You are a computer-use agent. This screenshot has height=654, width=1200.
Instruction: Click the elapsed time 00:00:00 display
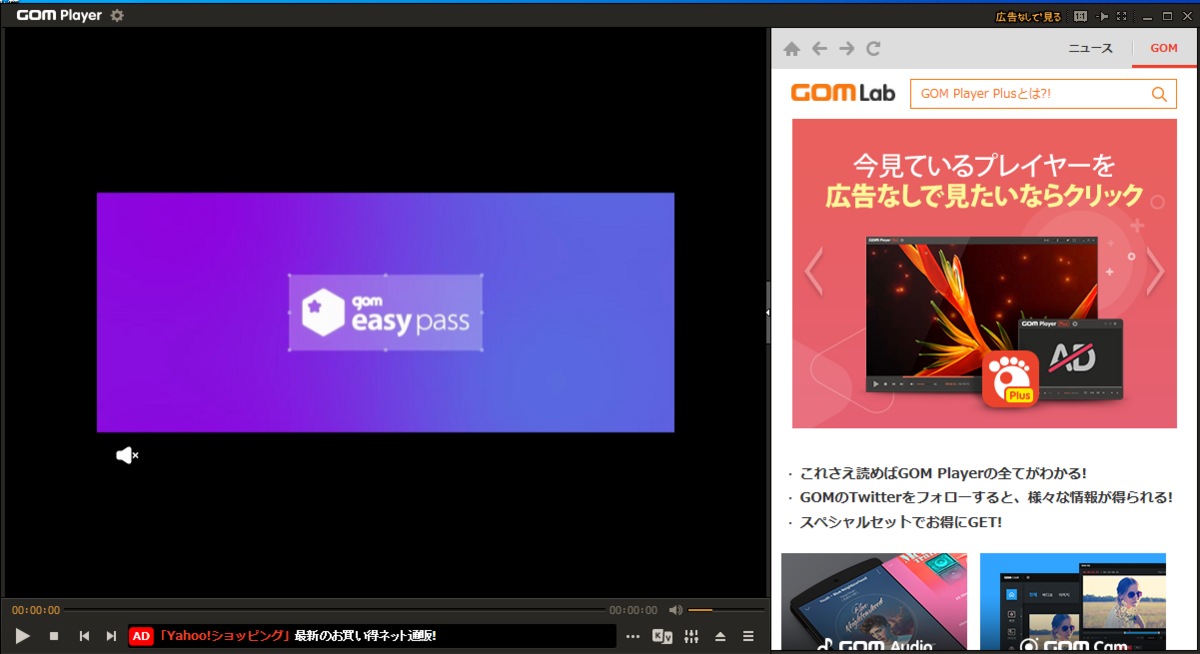pyautogui.click(x=36, y=610)
